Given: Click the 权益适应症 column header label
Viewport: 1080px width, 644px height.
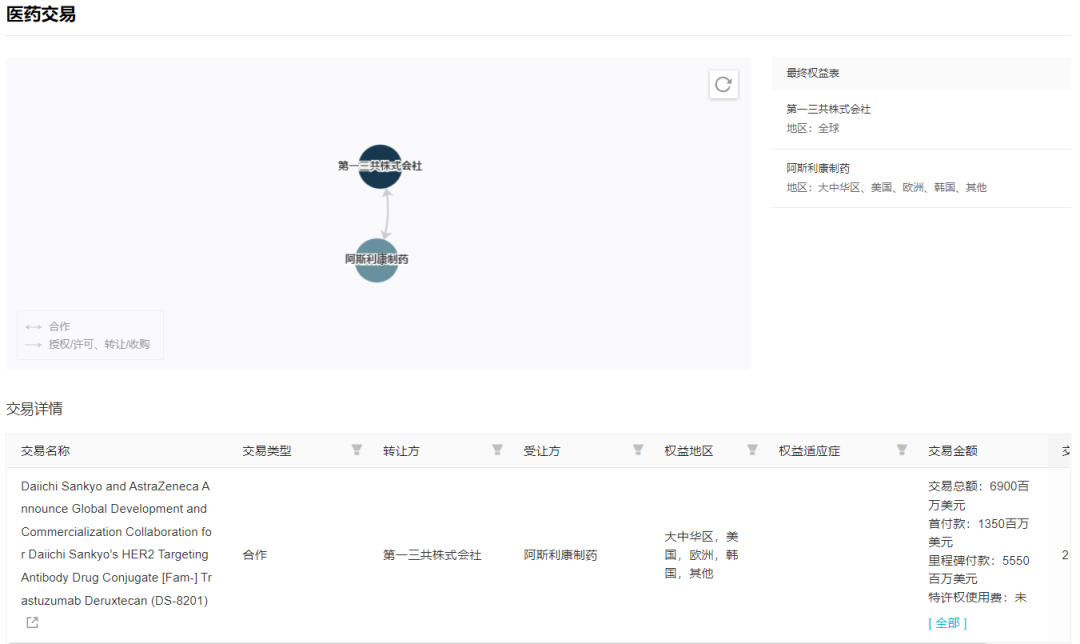Looking at the screenshot, I should (809, 450).
